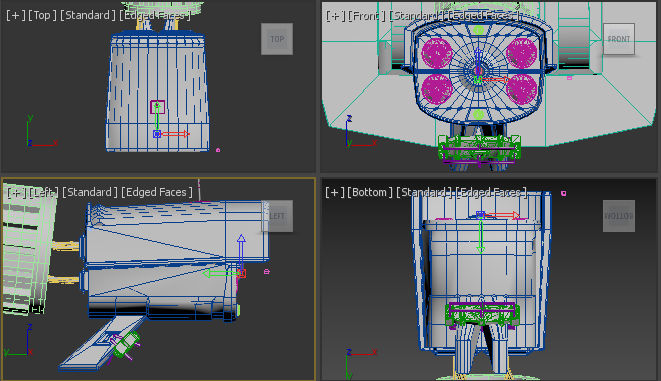661x381 pixels.
Task: Click the FRONT ViewCube face
Action: pos(619,39)
